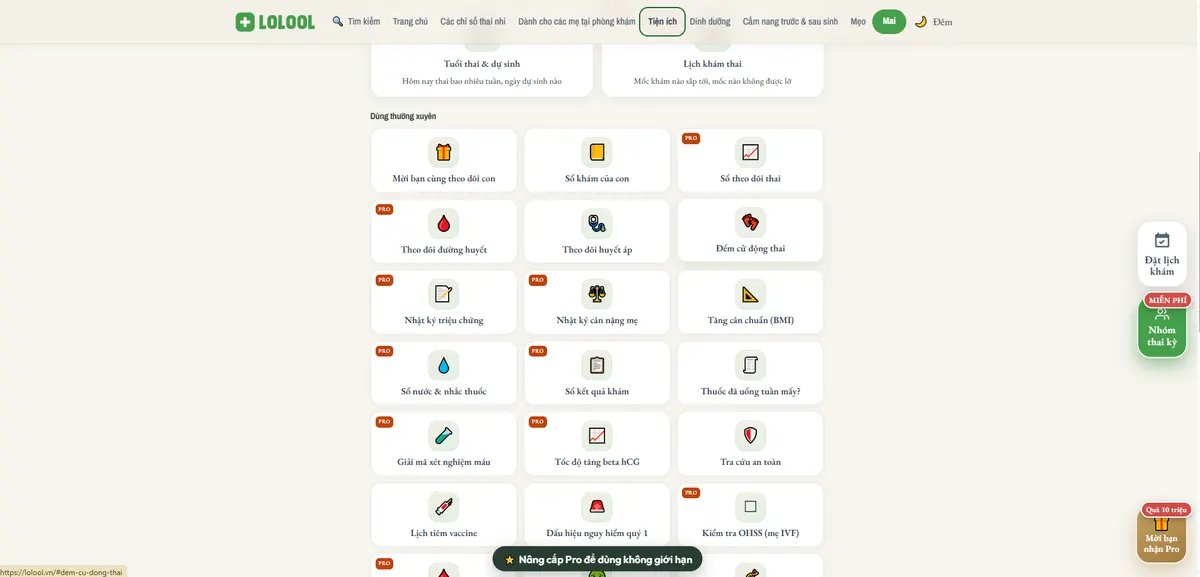Click the green Mai account button
This screenshot has width=1200, height=577.
pos(889,21)
